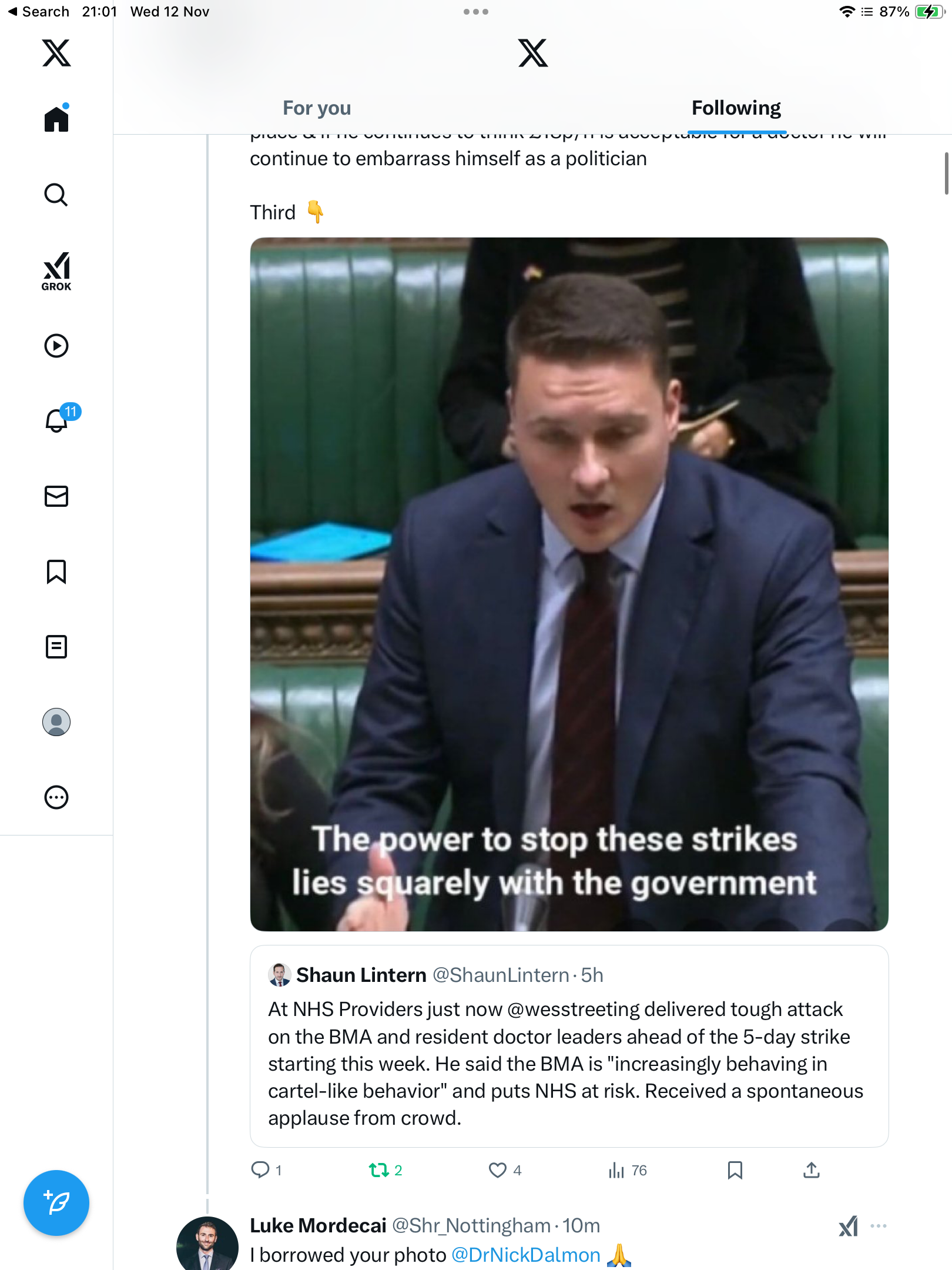This screenshot has width=952, height=1270.
Task: Open Grok from the sidebar
Action: [56, 272]
